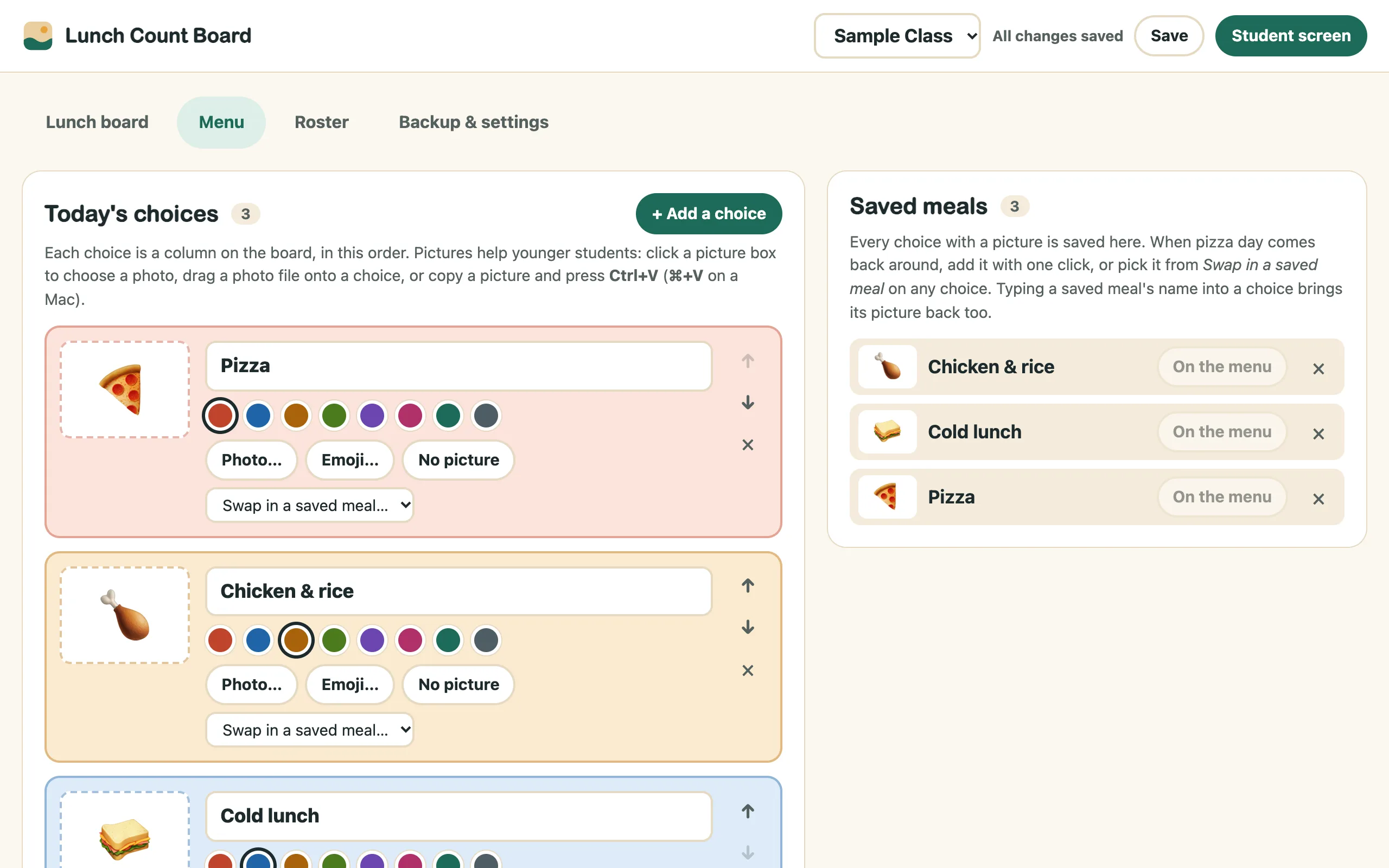Move the Cold lunch choice up
This screenshot has width=1389, height=868.
pyautogui.click(x=747, y=811)
